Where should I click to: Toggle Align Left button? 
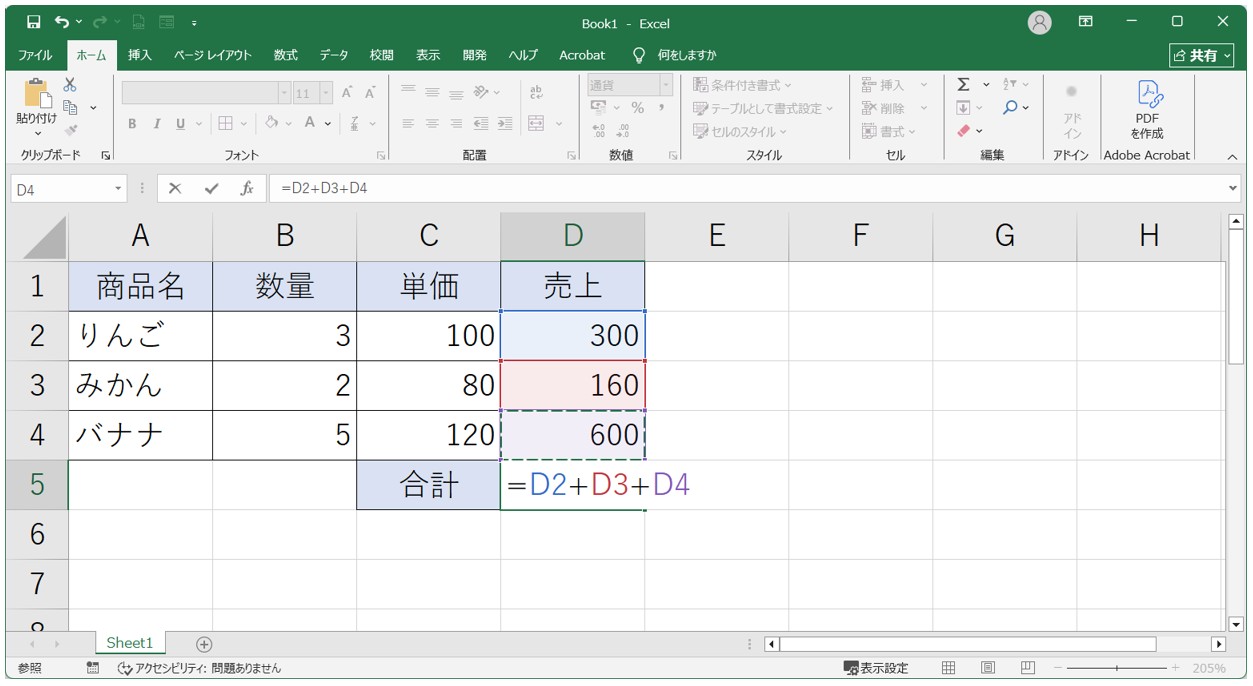[408, 124]
